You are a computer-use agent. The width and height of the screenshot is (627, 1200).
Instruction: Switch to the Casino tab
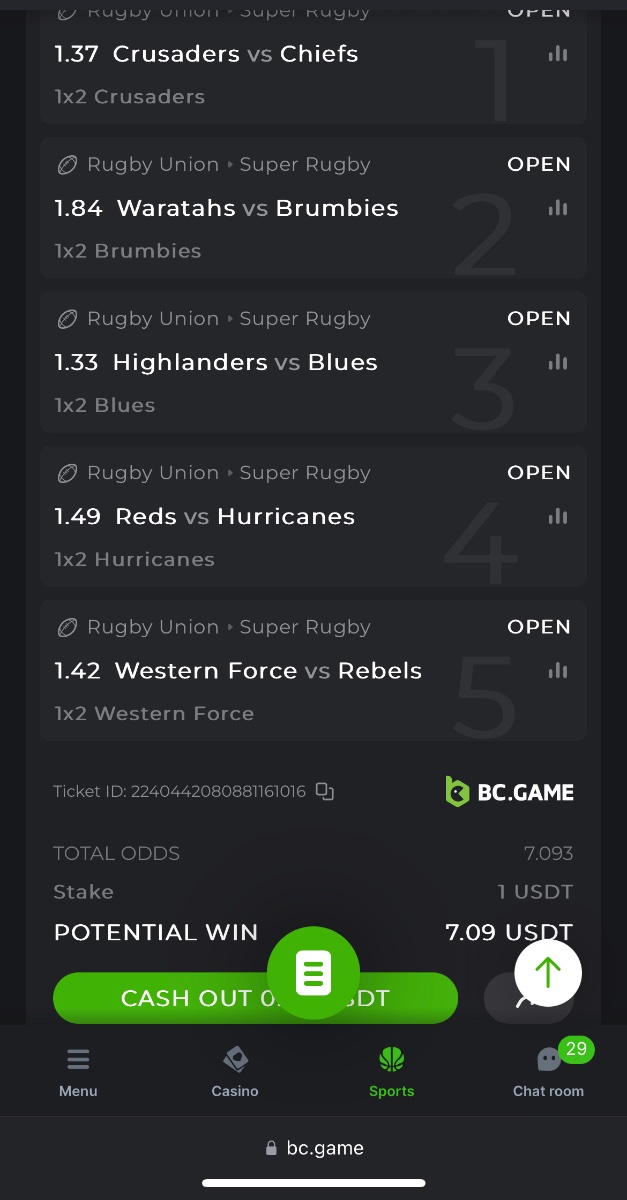pyautogui.click(x=235, y=1072)
